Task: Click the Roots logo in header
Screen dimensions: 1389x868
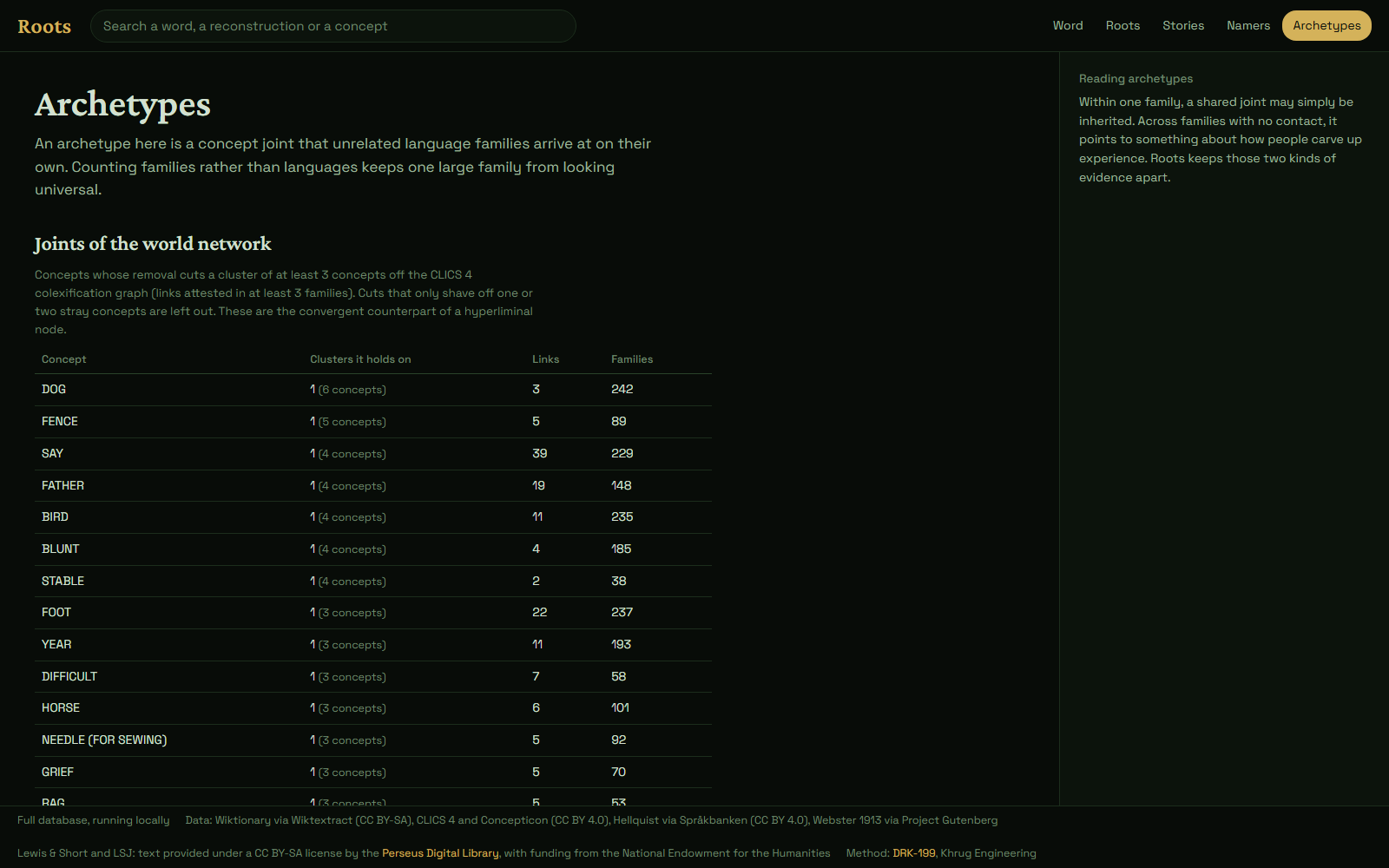Action: pyautogui.click(x=44, y=26)
